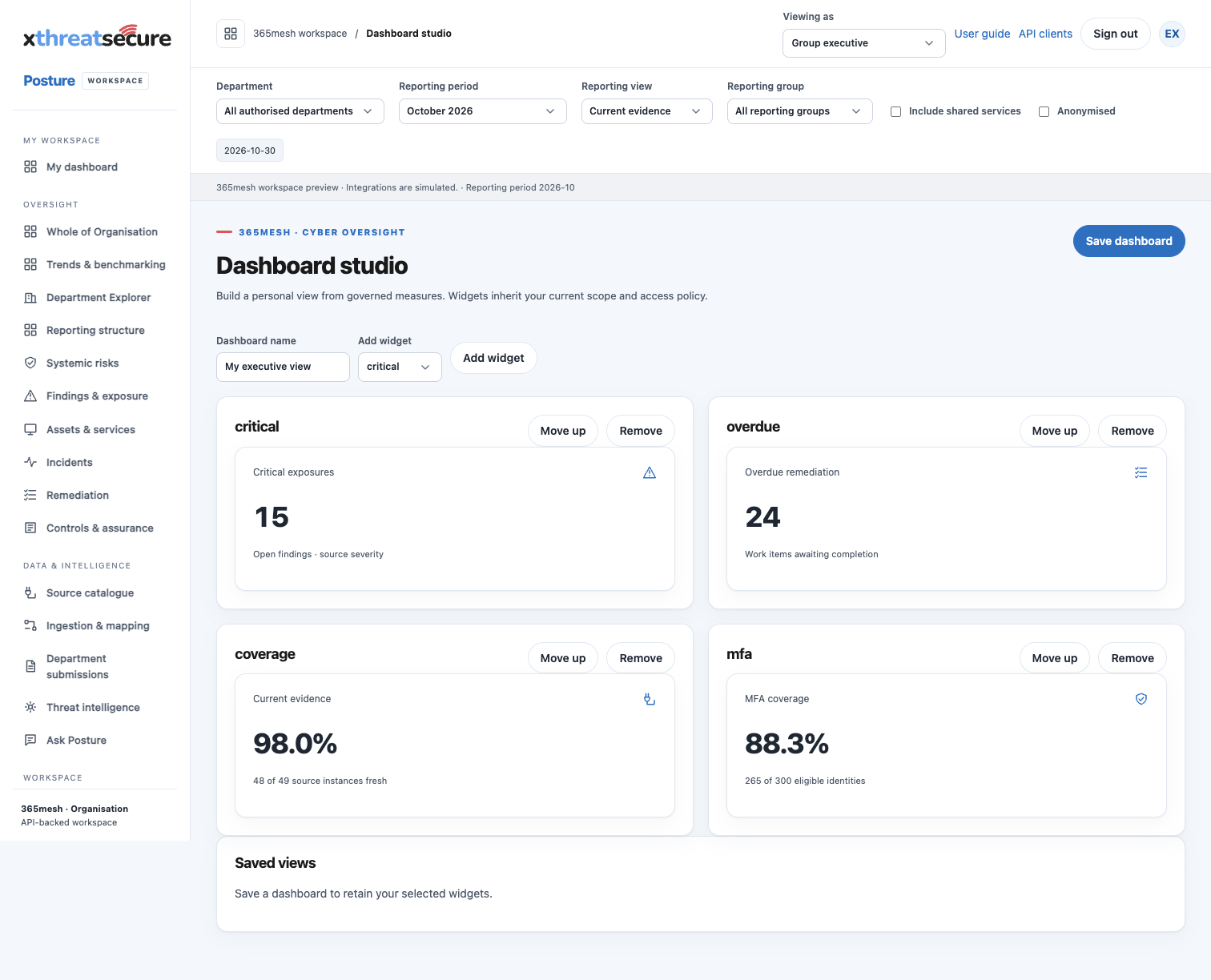Enable Include shared services checkbox

[x=896, y=111]
